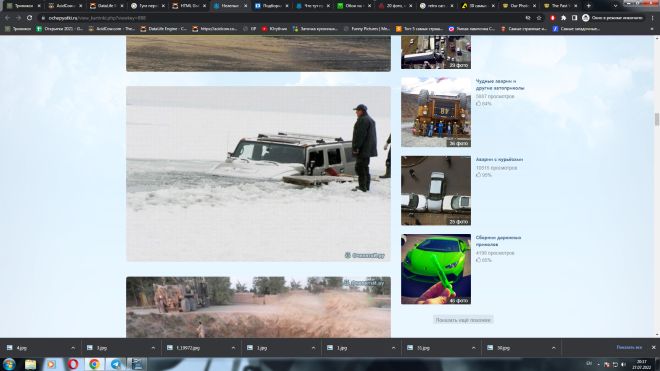Open a new browser tab with plus icon
Viewport: 660px width, 371px height.
coord(588,6)
